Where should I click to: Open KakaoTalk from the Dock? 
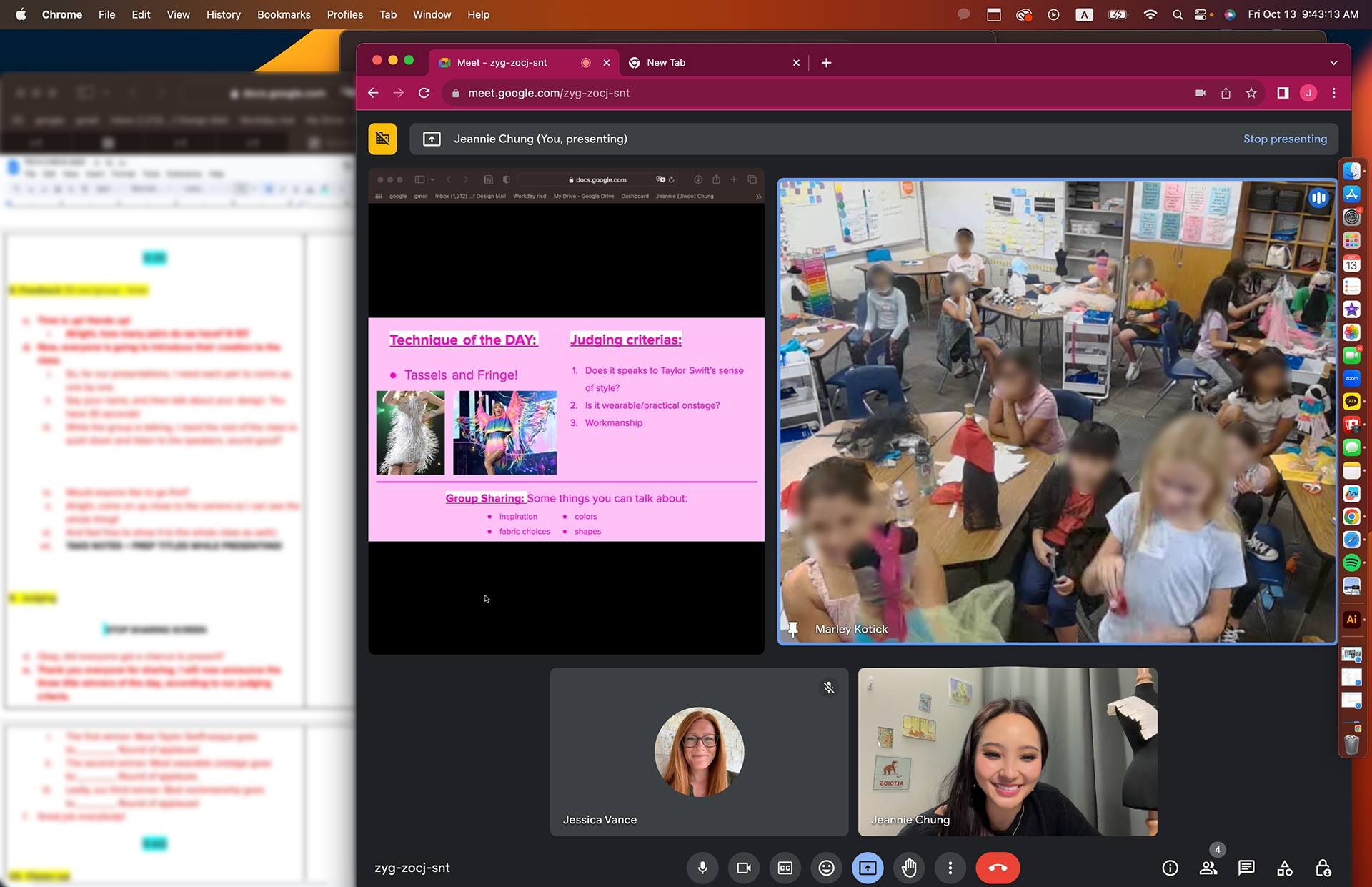[x=1351, y=401]
